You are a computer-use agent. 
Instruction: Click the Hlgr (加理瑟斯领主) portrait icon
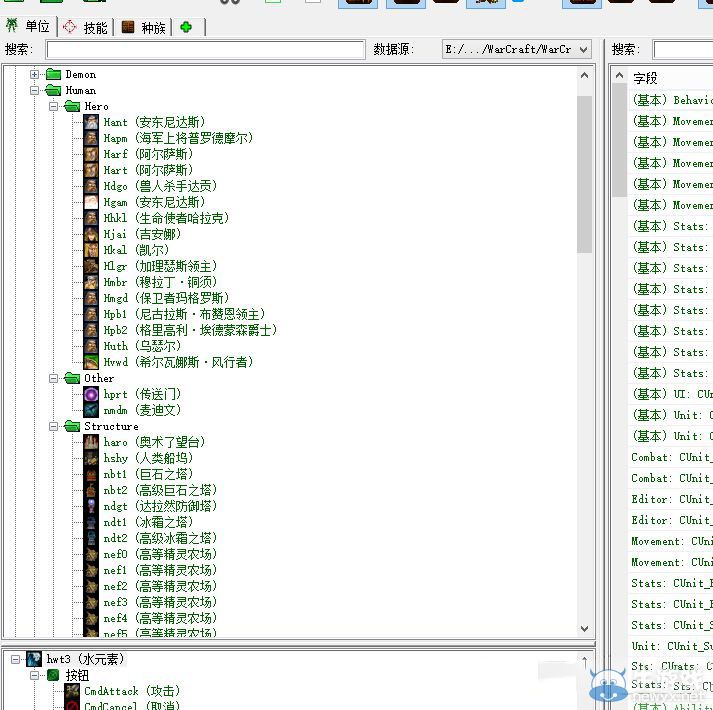91,266
